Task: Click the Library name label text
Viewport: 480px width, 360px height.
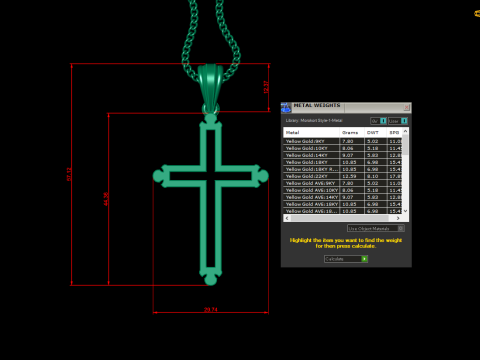Action: click(x=314, y=121)
